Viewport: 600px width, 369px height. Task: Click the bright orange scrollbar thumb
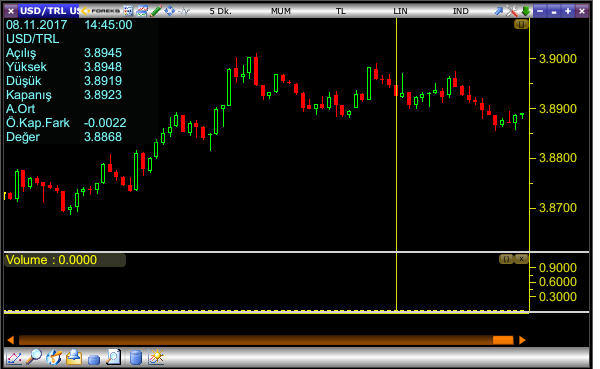click(x=503, y=340)
